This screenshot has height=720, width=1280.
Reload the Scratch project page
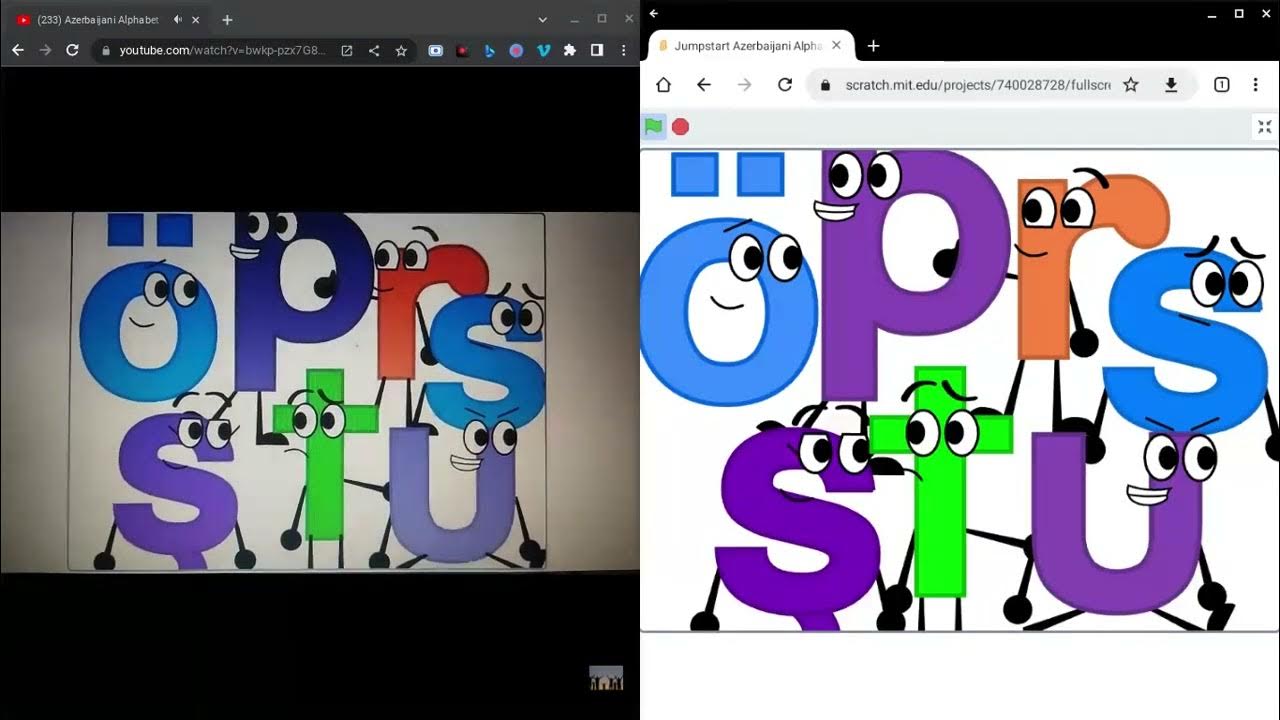[x=785, y=85]
